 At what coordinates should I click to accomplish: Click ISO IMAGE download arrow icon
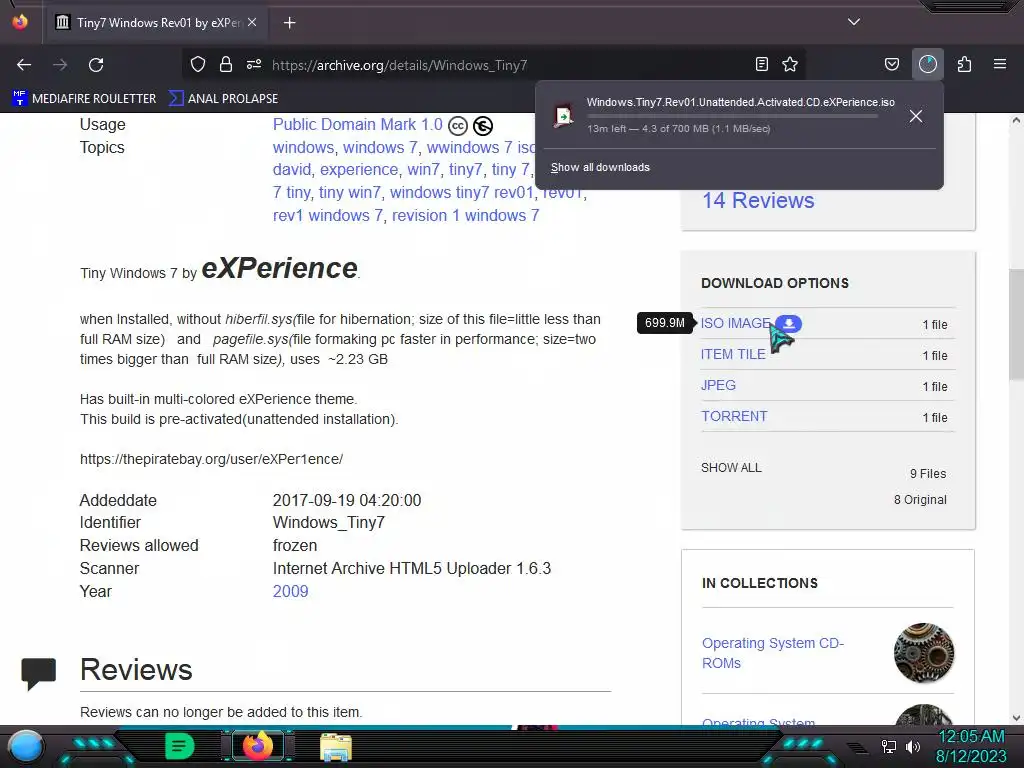click(x=789, y=323)
